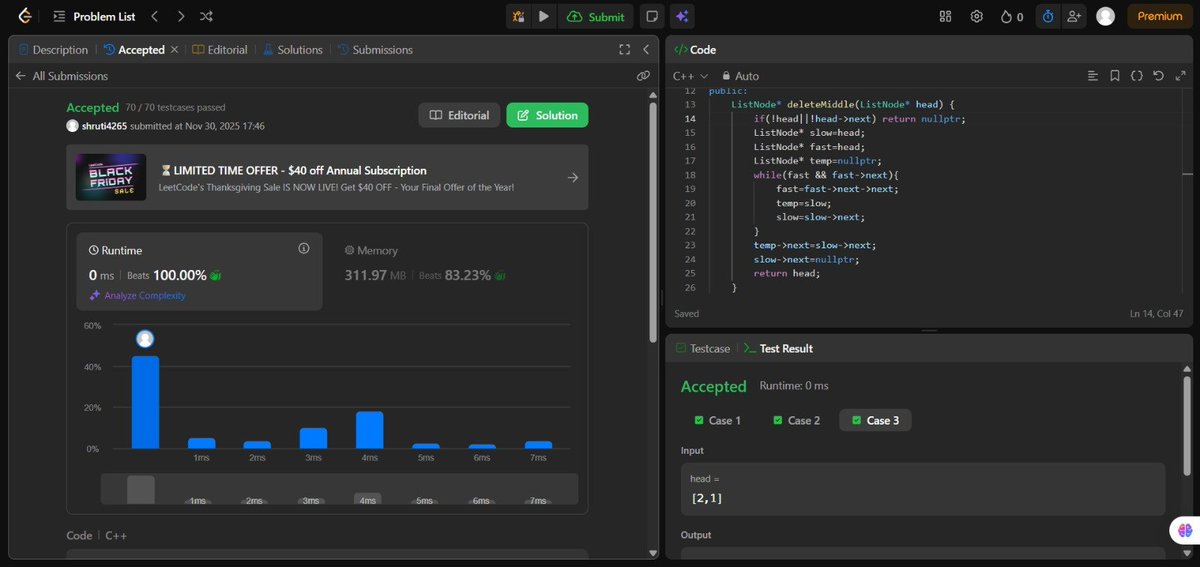The image size is (1200, 567).
Task: Submit the solution
Action: coord(595,16)
